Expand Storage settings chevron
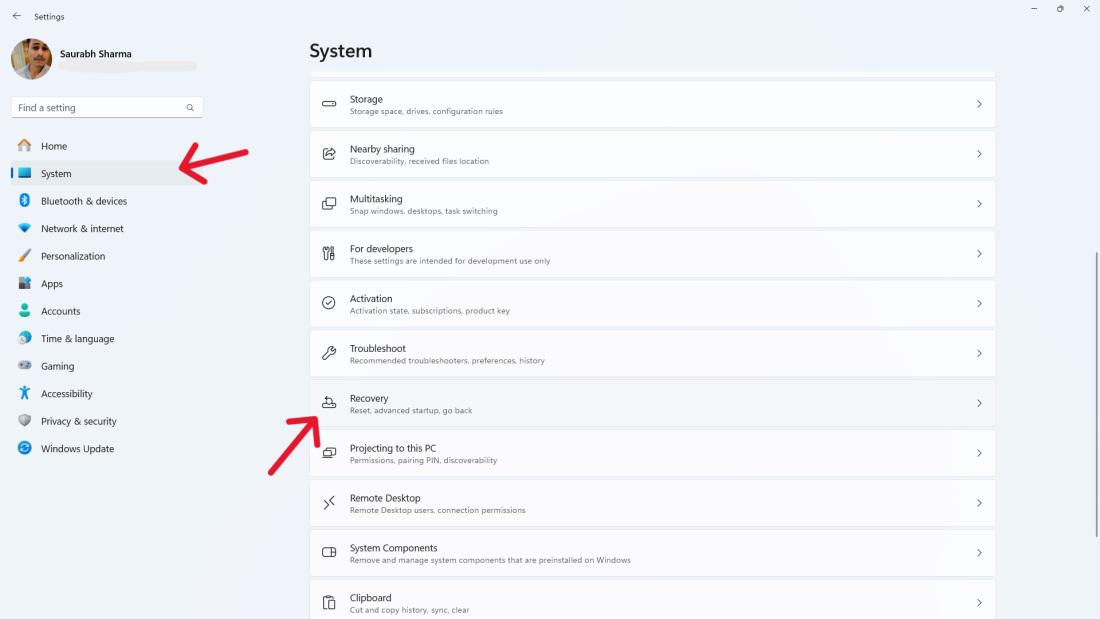The image size is (1100, 619). [979, 104]
